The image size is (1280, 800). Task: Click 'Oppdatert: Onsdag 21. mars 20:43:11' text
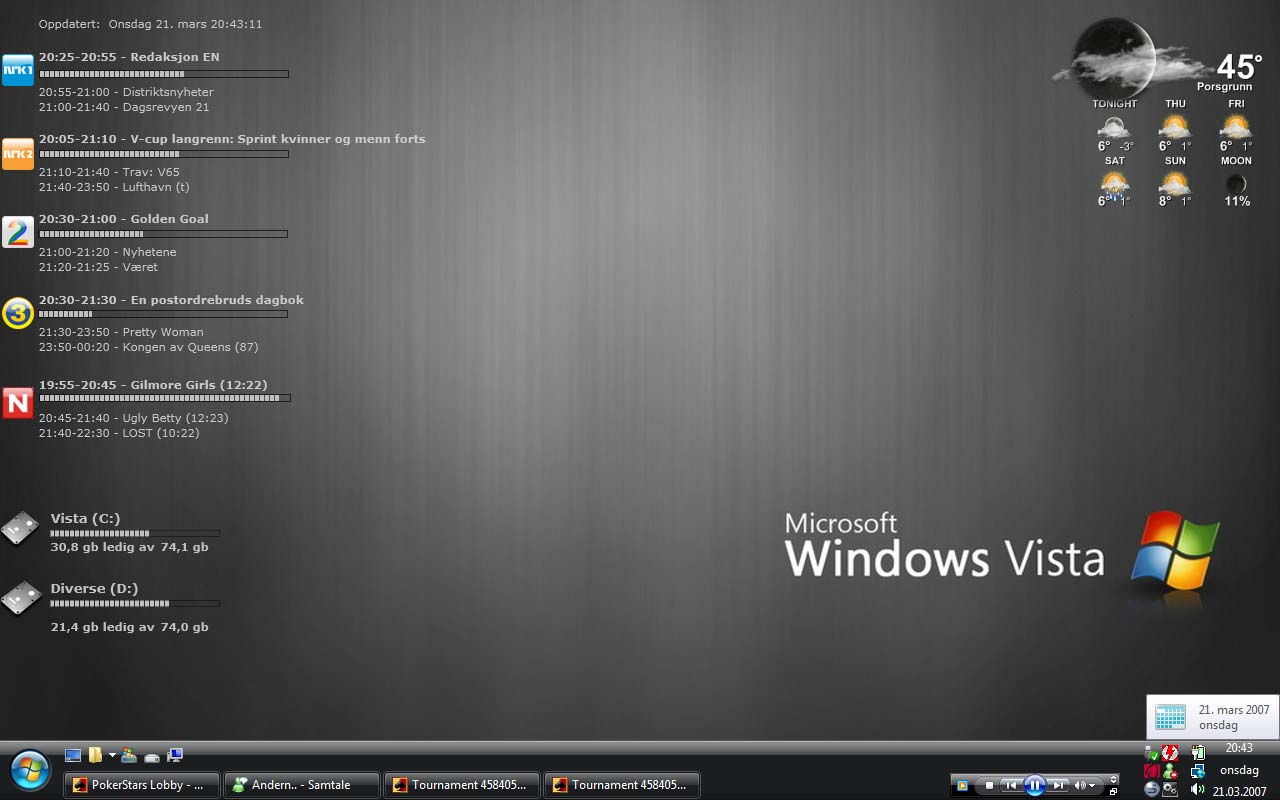[150, 24]
